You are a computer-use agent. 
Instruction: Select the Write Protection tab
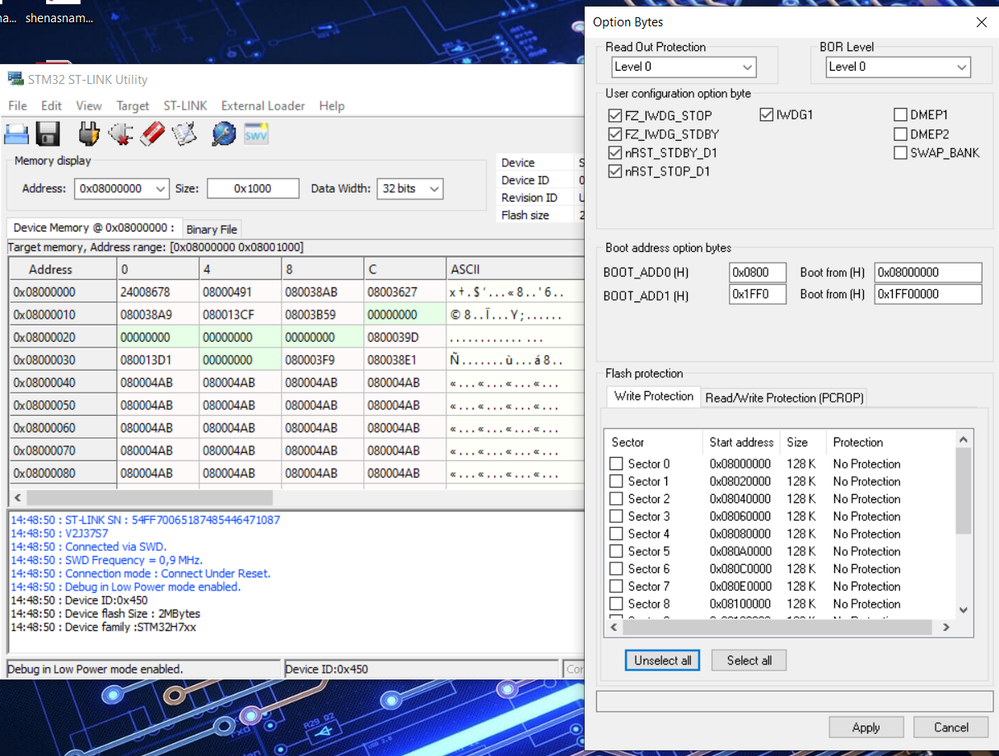click(x=654, y=396)
